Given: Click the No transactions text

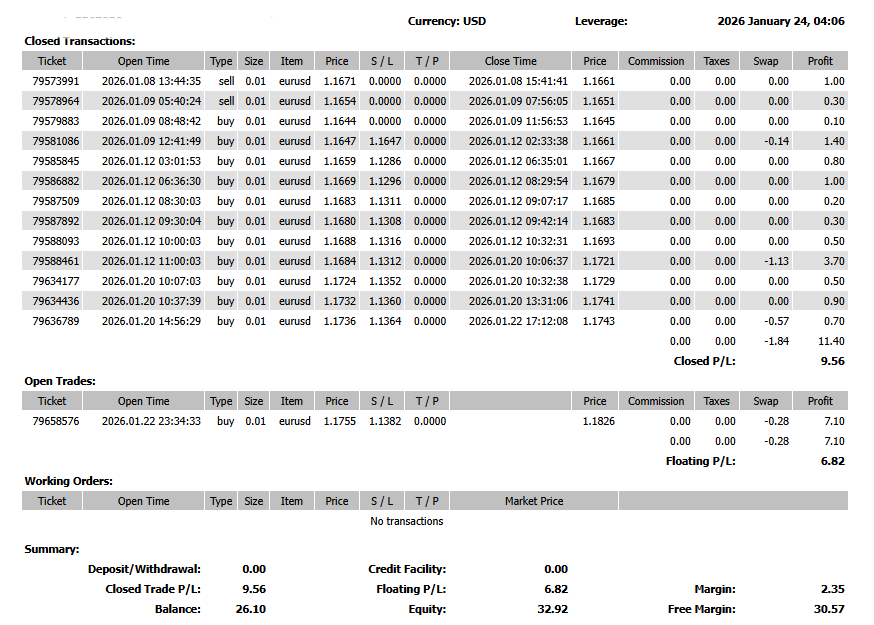Looking at the screenshot, I should 407,521.
